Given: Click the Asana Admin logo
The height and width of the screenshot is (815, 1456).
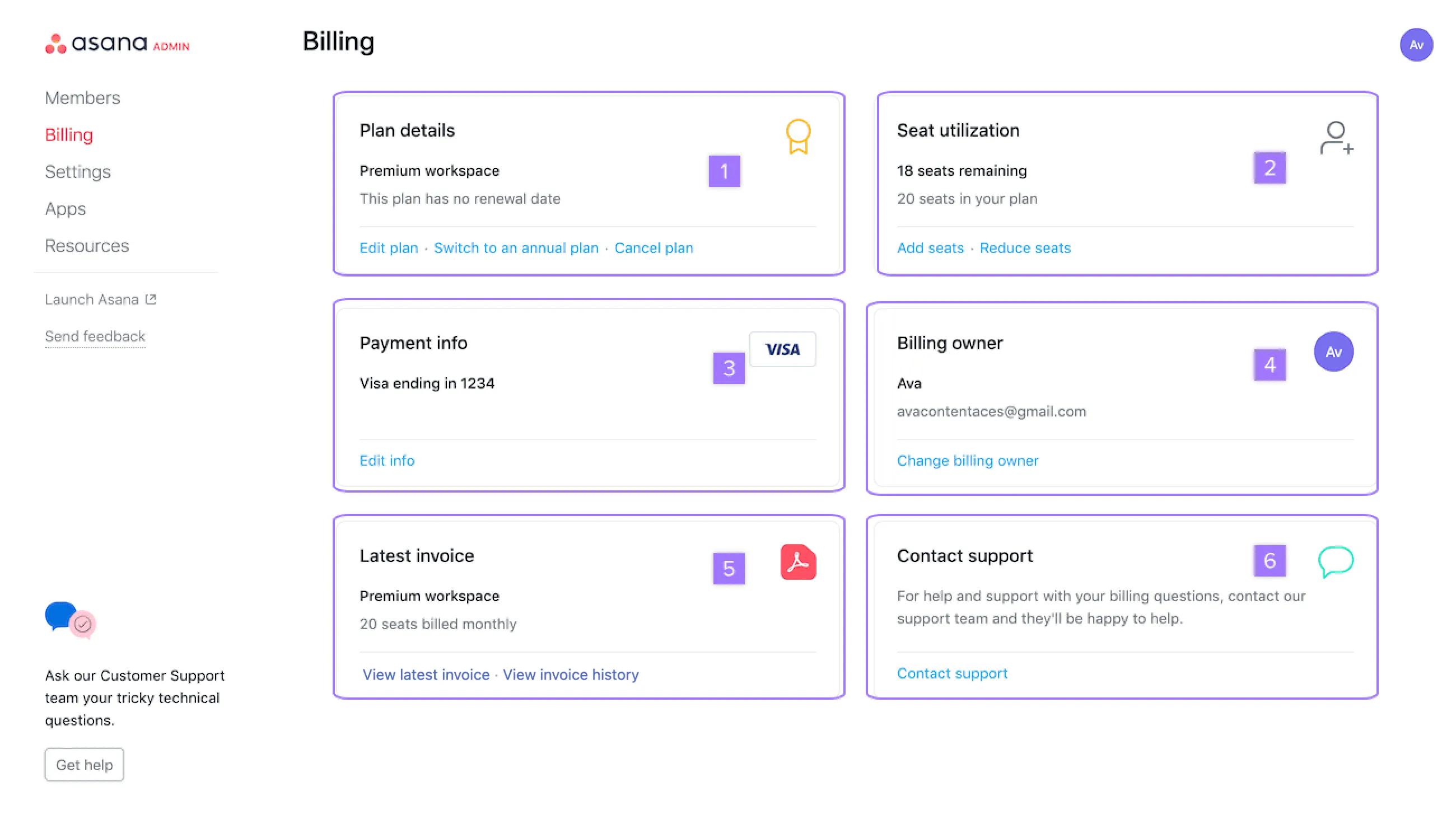Looking at the screenshot, I should tap(116, 44).
